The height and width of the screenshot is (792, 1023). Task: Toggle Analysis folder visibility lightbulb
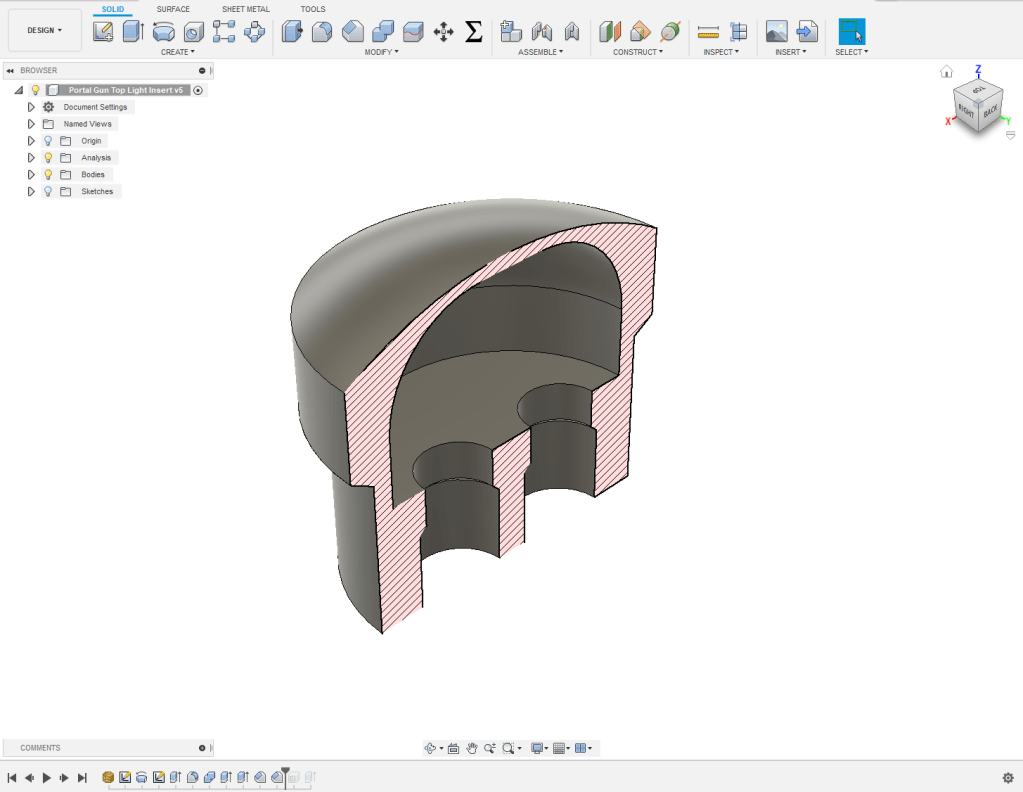pyautogui.click(x=48, y=158)
